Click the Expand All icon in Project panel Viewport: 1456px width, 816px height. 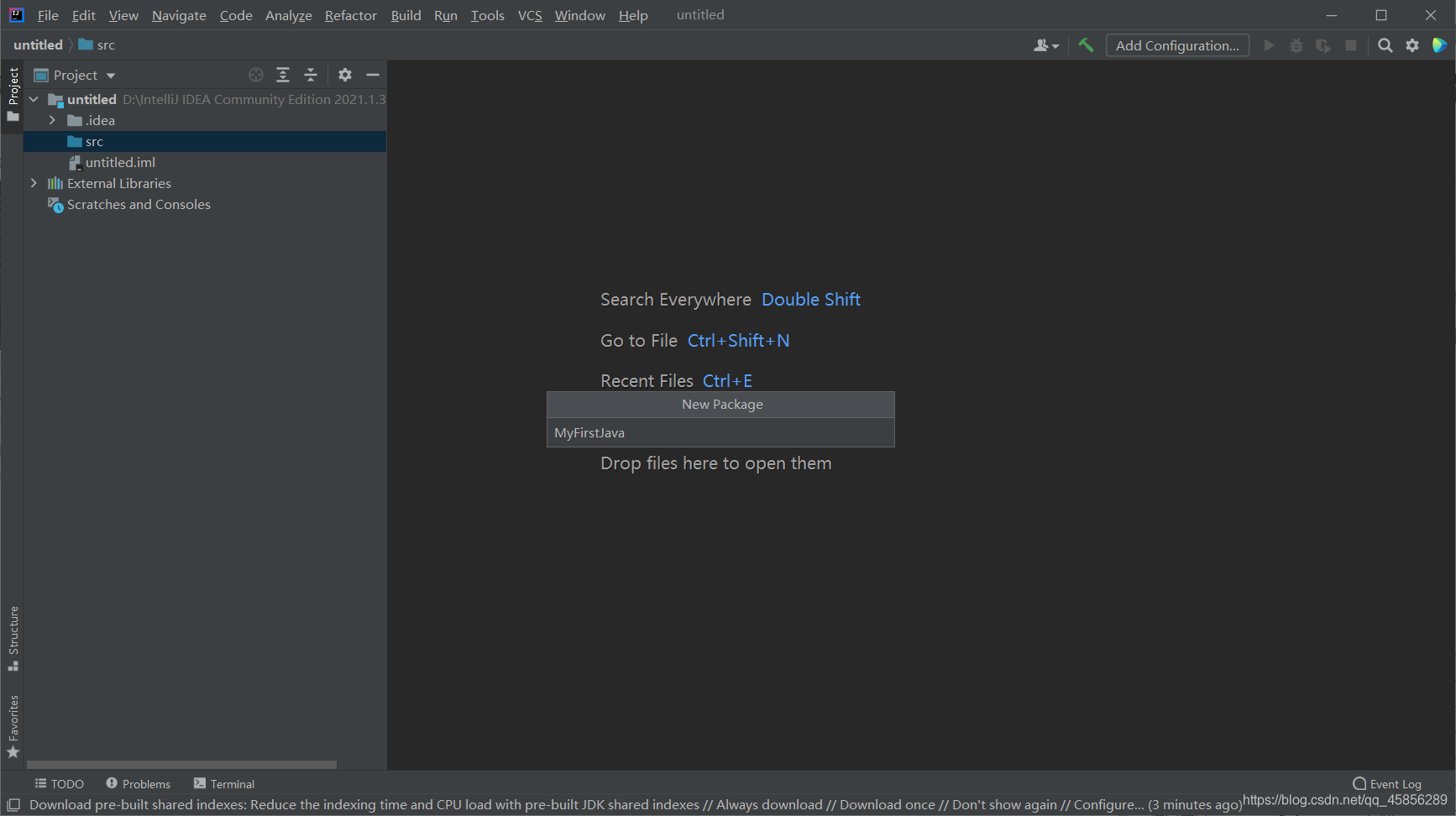(283, 75)
